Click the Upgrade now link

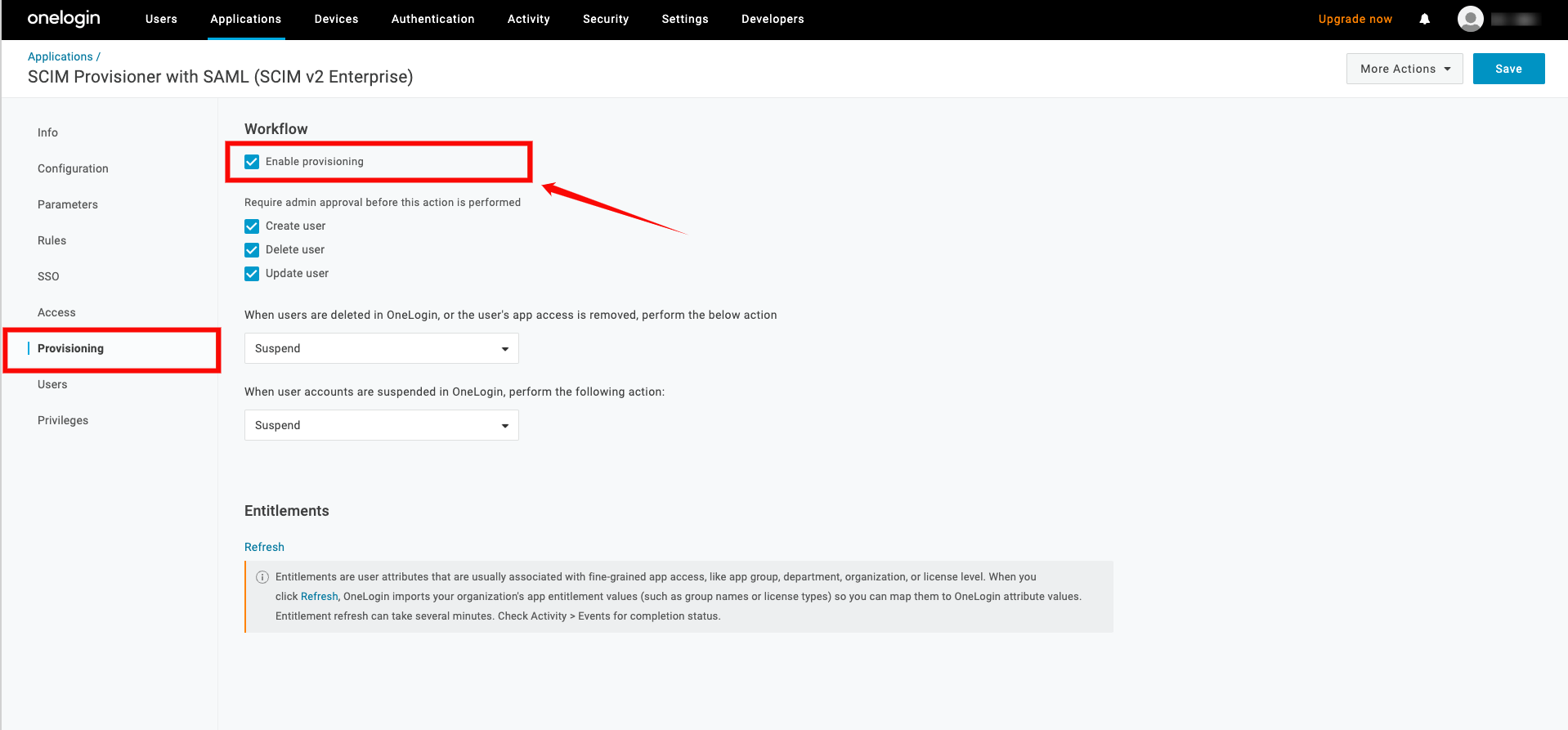(1355, 19)
